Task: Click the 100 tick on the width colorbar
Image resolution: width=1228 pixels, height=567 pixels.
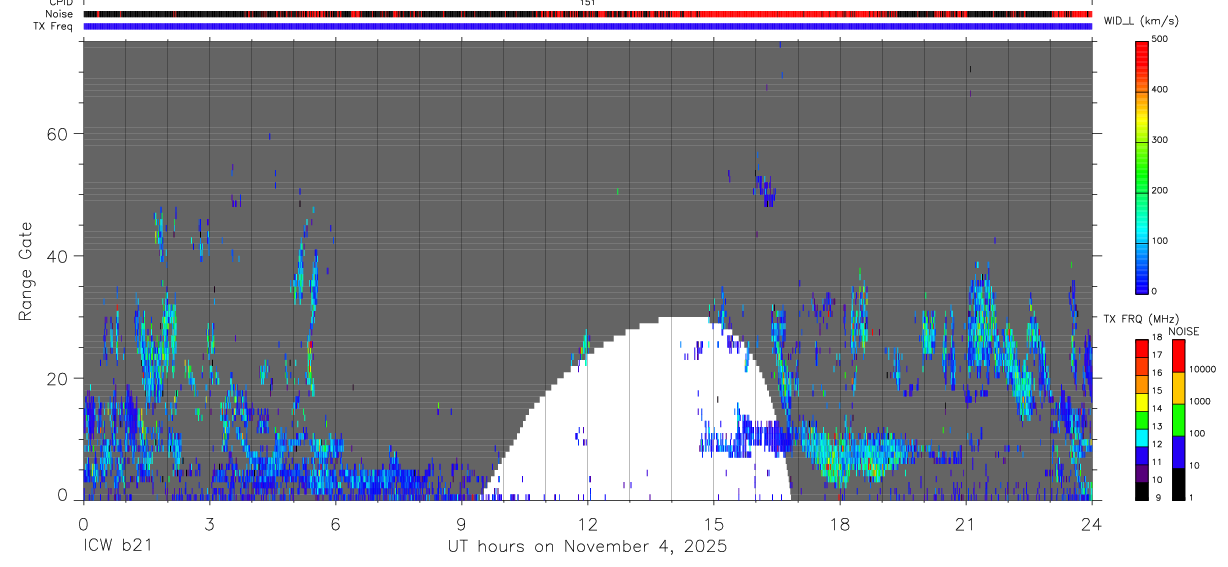Action: 1160,241
